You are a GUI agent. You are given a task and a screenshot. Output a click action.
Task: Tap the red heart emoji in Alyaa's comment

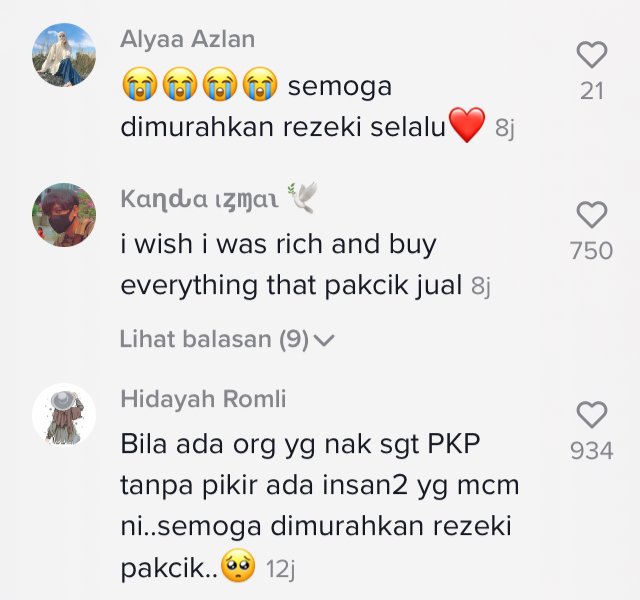point(467,125)
